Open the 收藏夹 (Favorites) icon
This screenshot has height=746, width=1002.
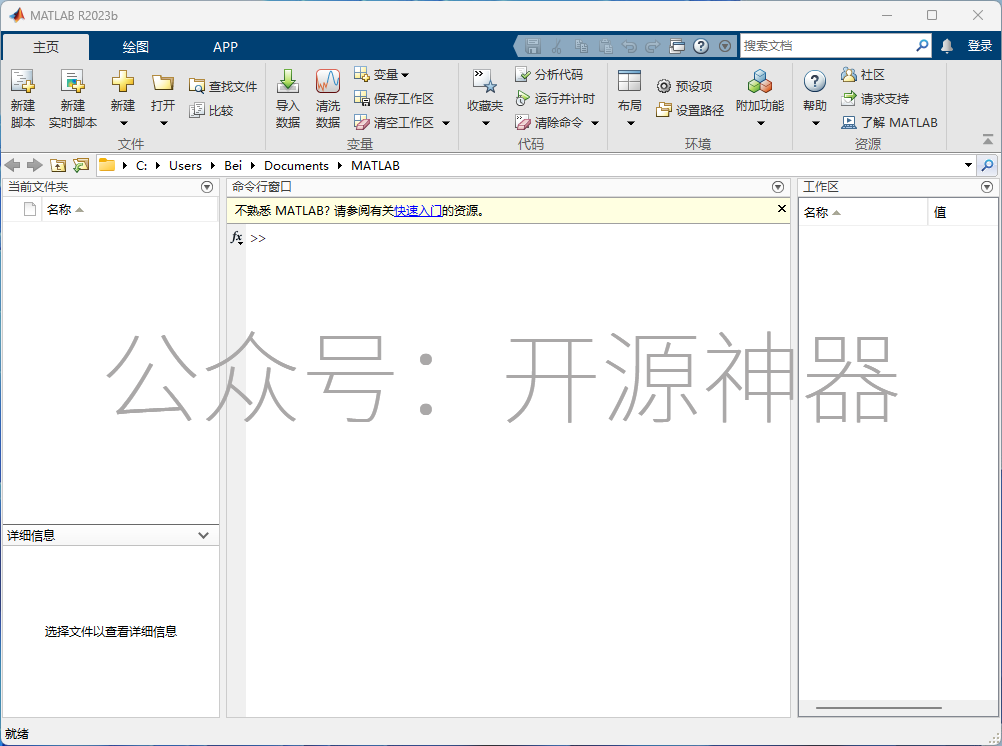click(484, 82)
